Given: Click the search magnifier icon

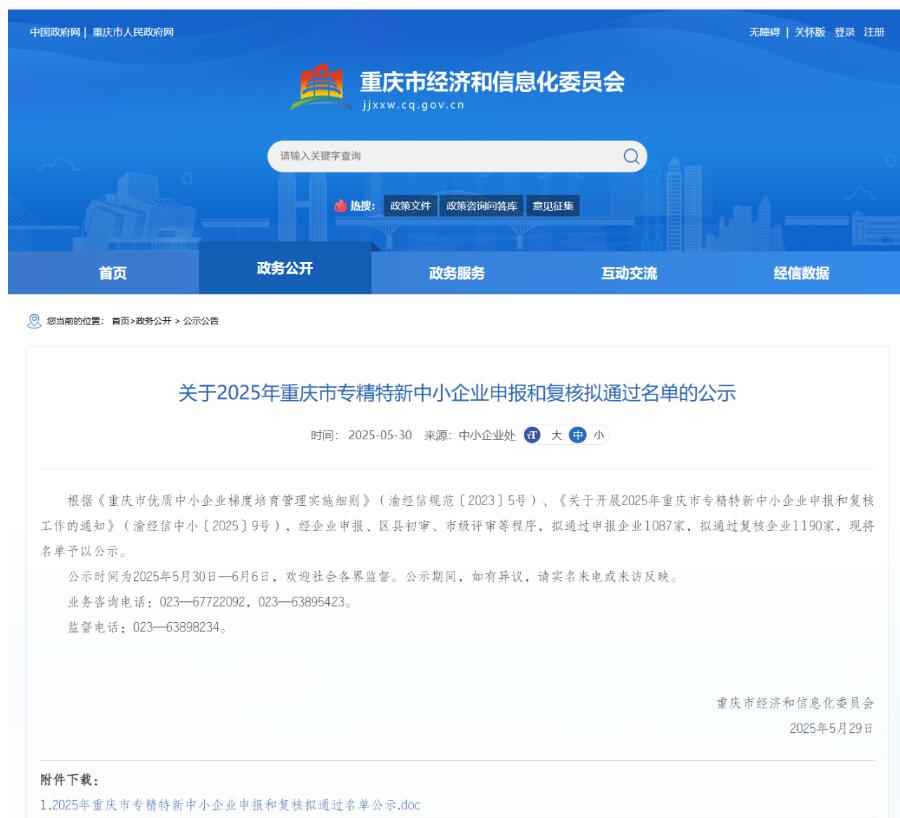Looking at the screenshot, I should [631, 156].
